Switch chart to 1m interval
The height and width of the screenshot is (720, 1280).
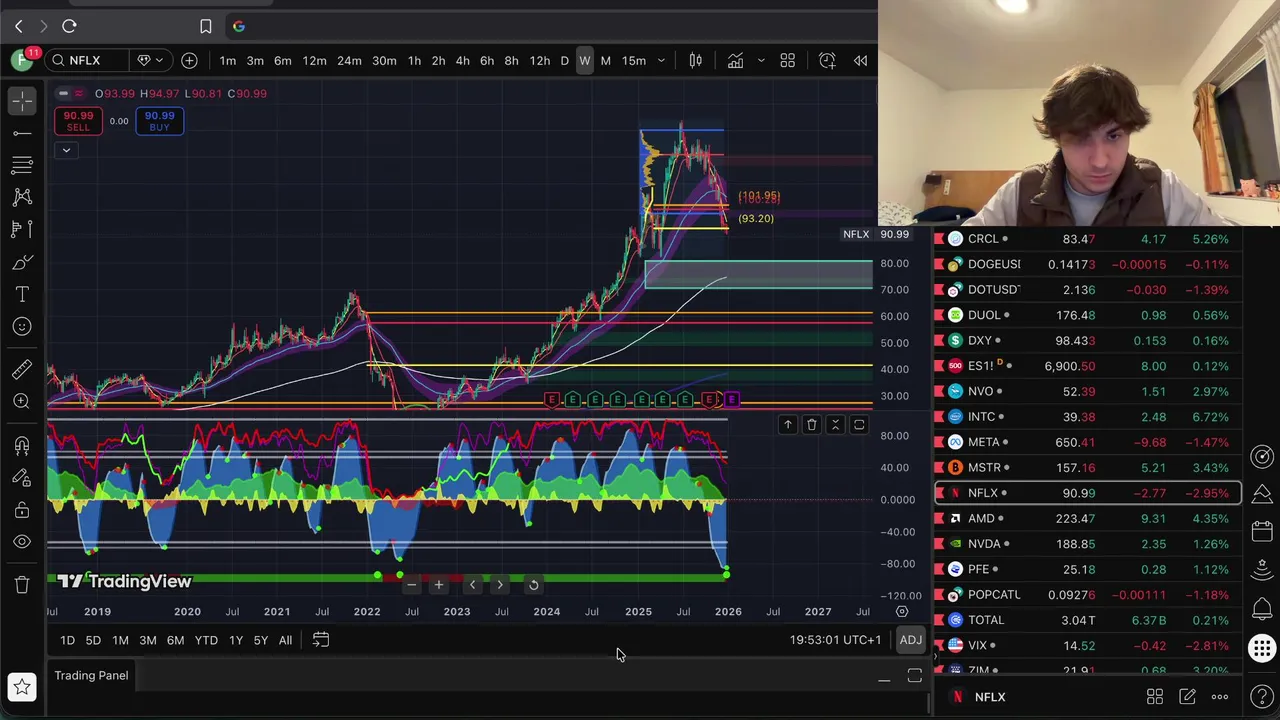pos(228,61)
